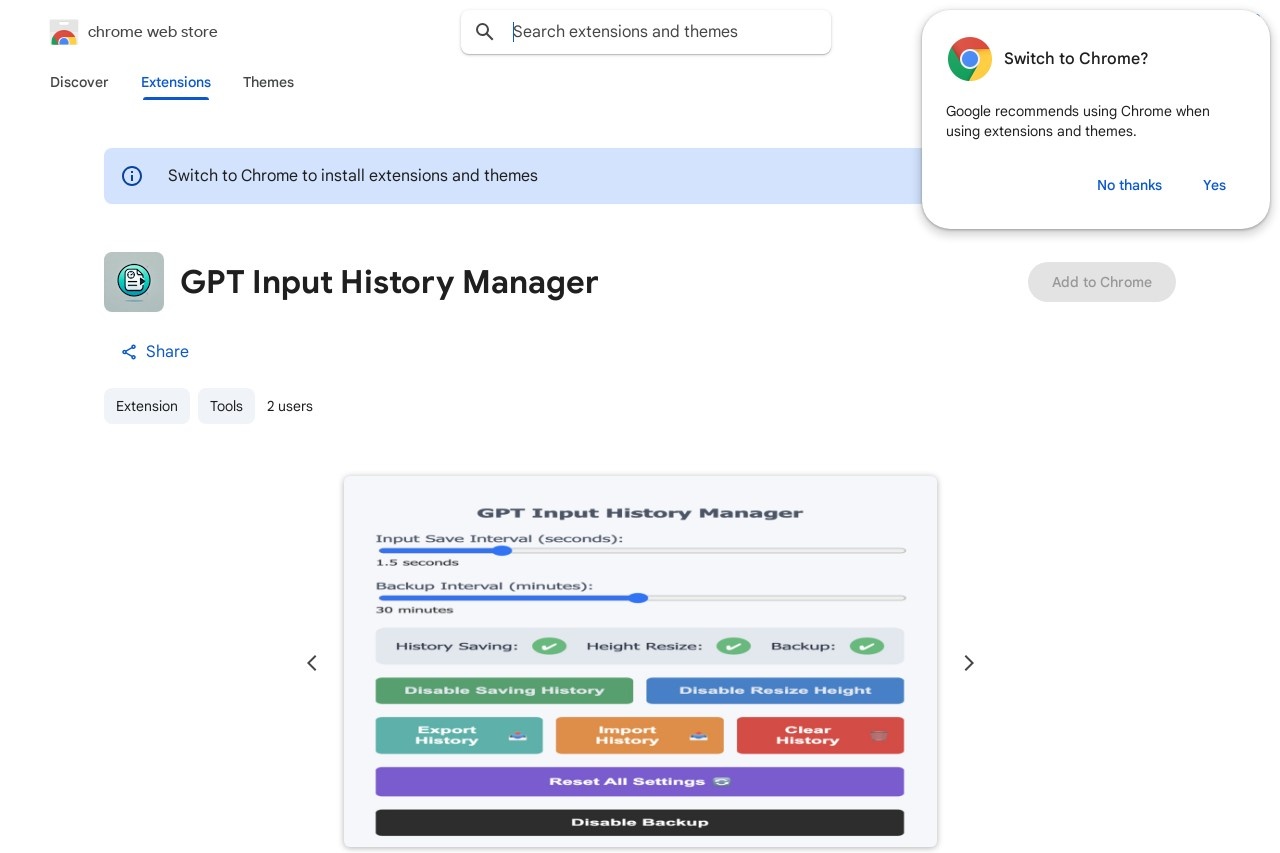This screenshot has height=853, width=1280.
Task: Click Disable Backup in the screenshot
Action: [640, 822]
